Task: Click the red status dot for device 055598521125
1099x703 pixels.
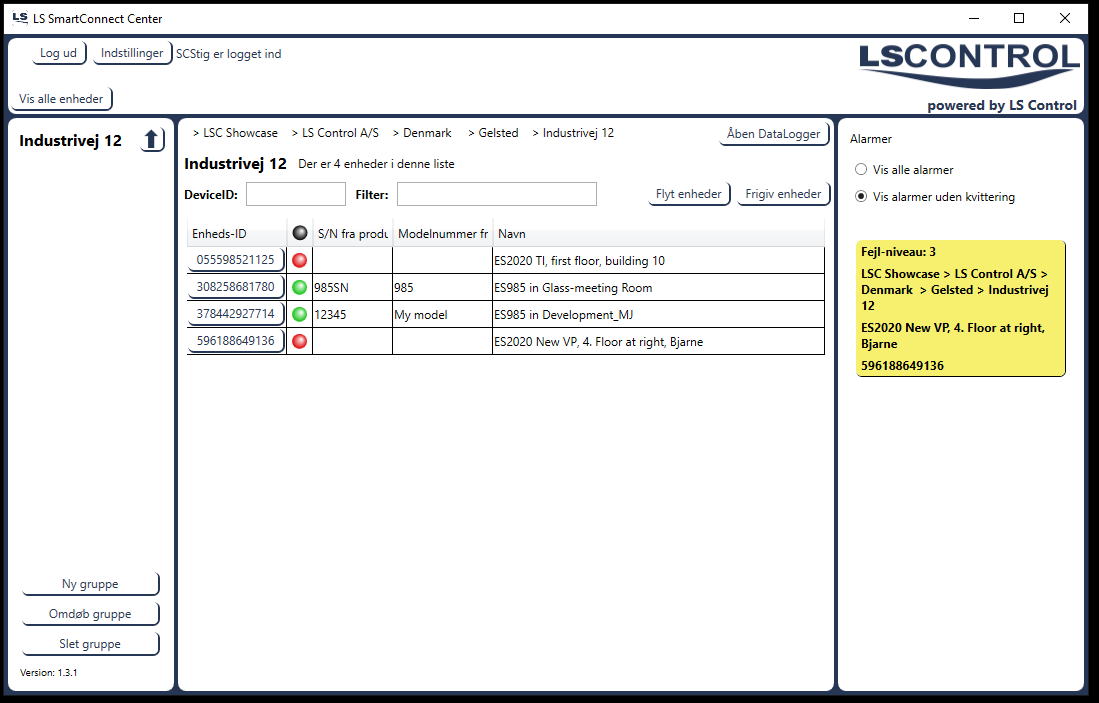Action: pos(299,260)
